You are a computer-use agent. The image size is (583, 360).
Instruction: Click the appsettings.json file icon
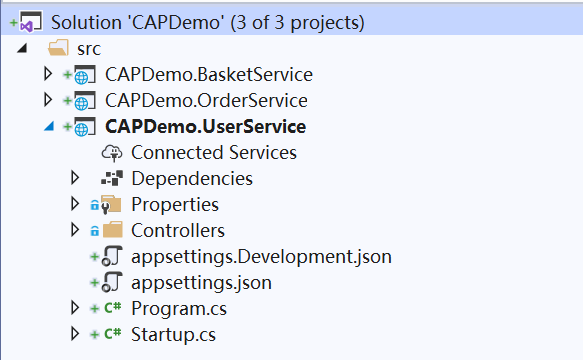click(x=112, y=282)
